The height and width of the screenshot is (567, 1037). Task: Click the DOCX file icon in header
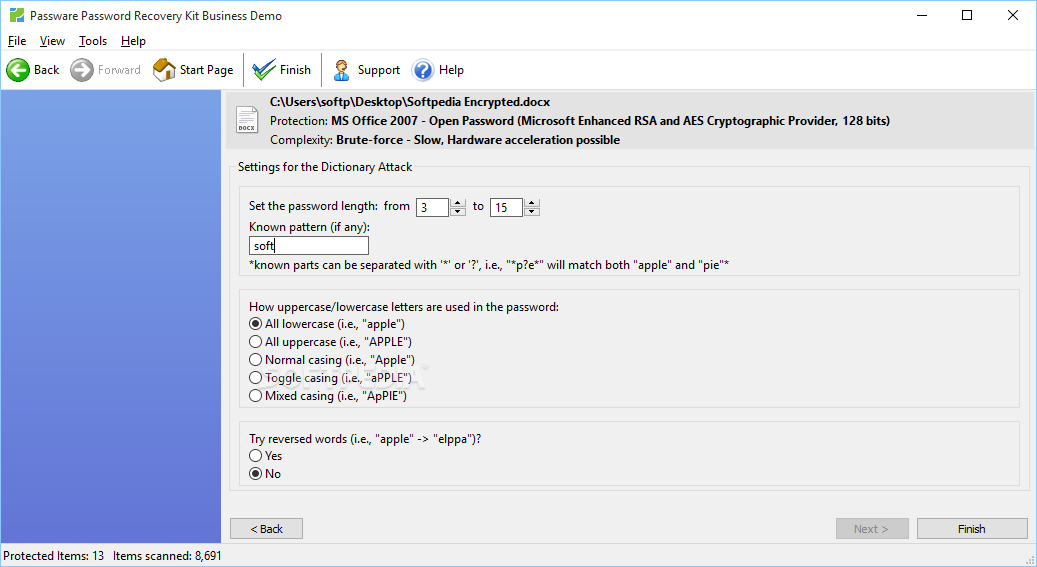247,120
